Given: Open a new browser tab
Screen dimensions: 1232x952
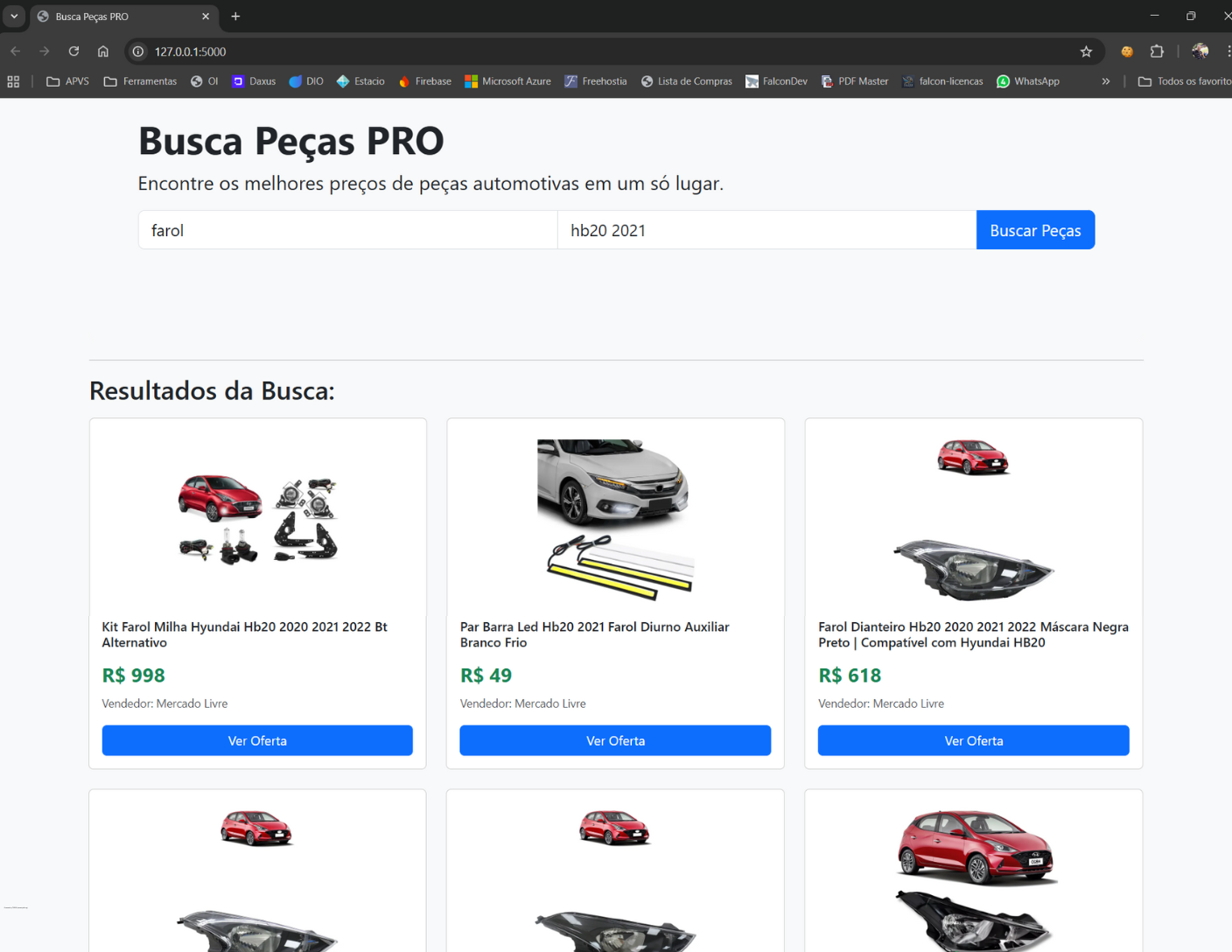Looking at the screenshot, I should coord(235,16).
